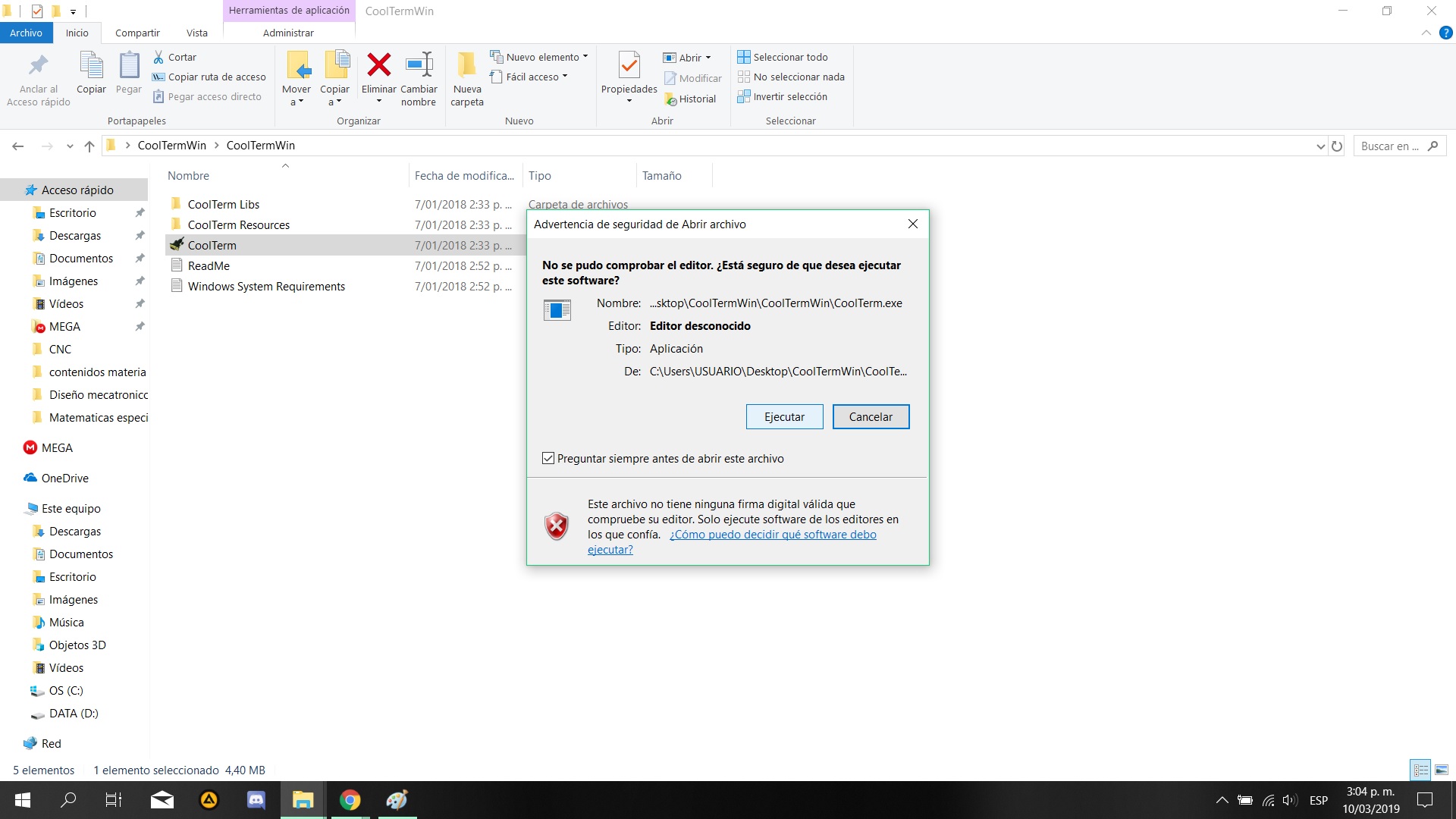Uncheck Preguntar siempre antes de abrir

(548, 459)
